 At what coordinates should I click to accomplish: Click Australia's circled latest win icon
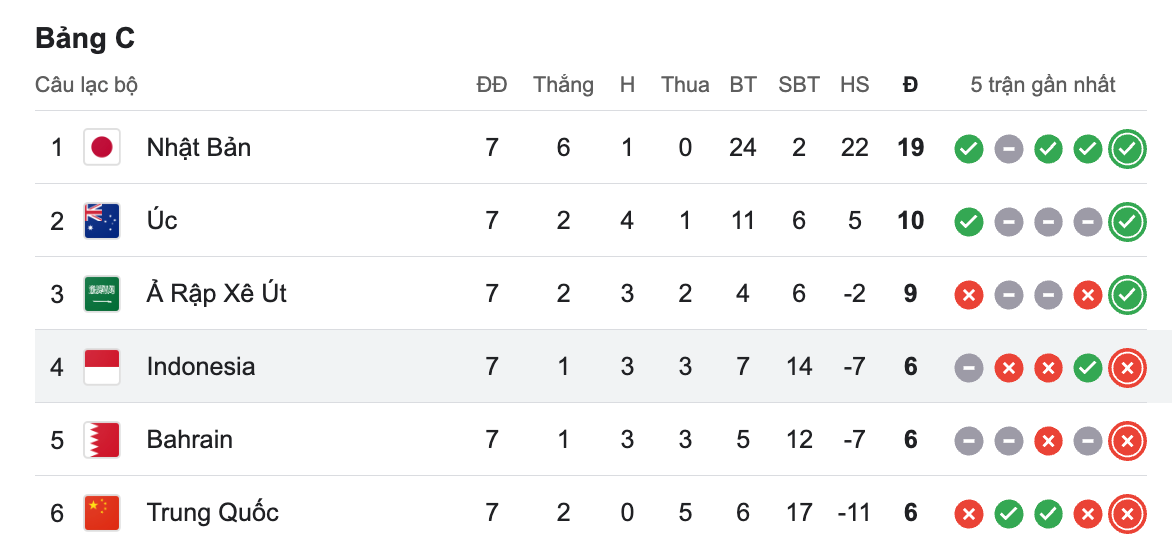click(x=1127, y=221)
